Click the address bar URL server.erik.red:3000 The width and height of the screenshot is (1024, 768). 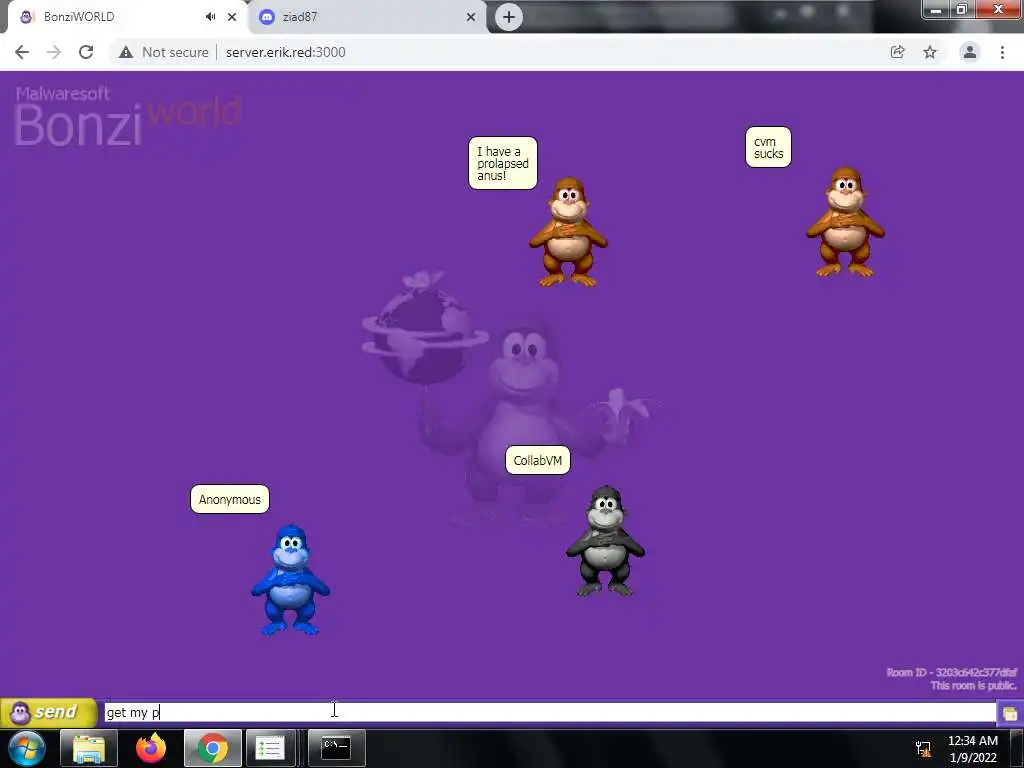[285, 52]
